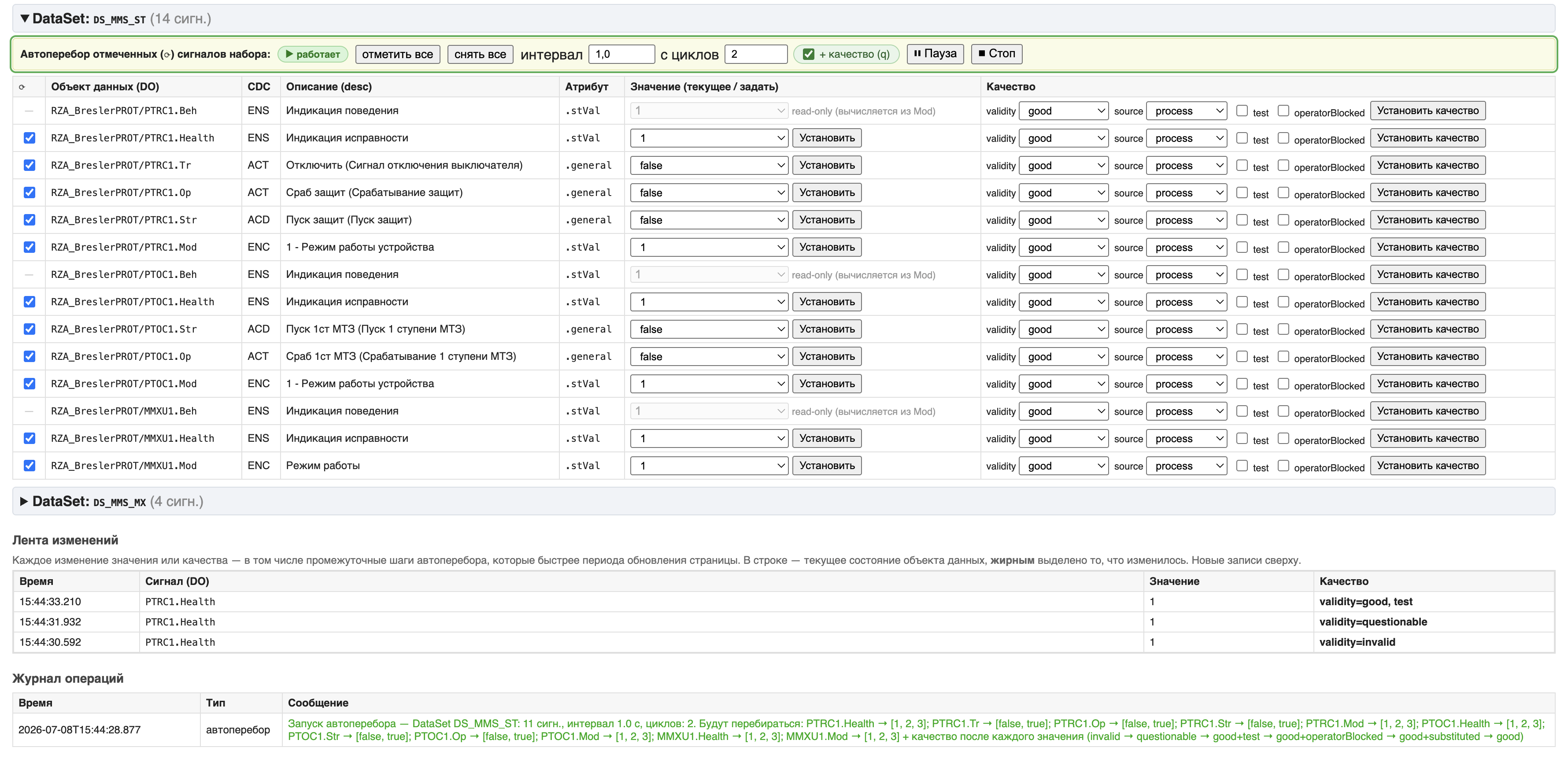Enable operatorBlocked in PTRC1.Mod row
The height and width of the screenshot is (762, 1568).
[x=1283, y=247]
